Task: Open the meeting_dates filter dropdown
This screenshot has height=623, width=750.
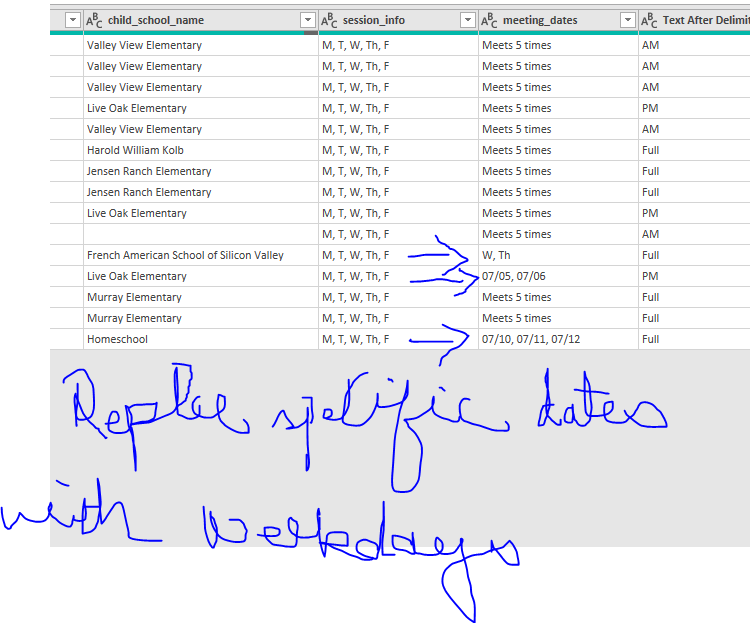Action: point(627,20)
